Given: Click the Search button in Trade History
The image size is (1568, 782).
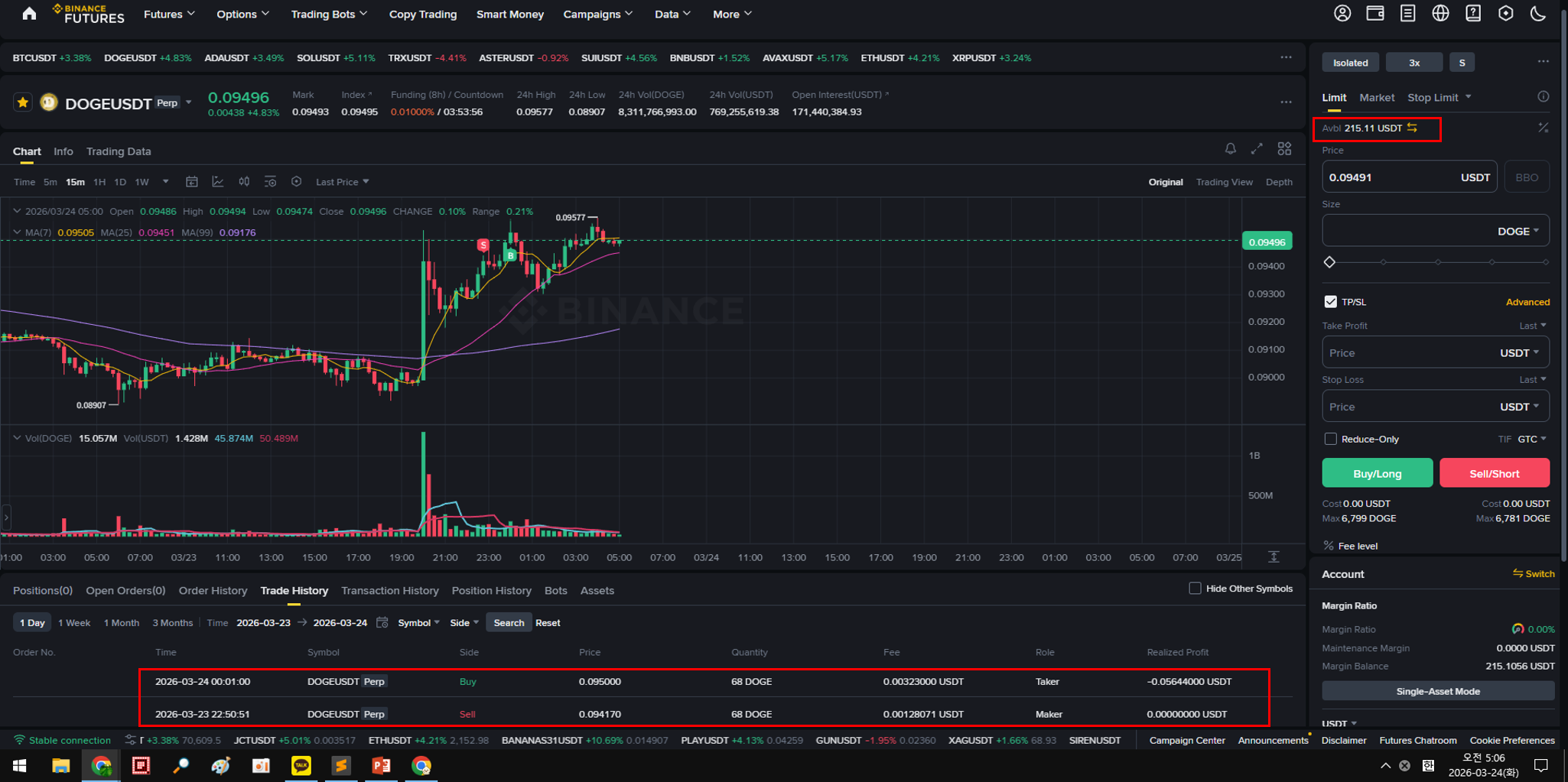Looking at the screenshot, I should tap(509, 622).
